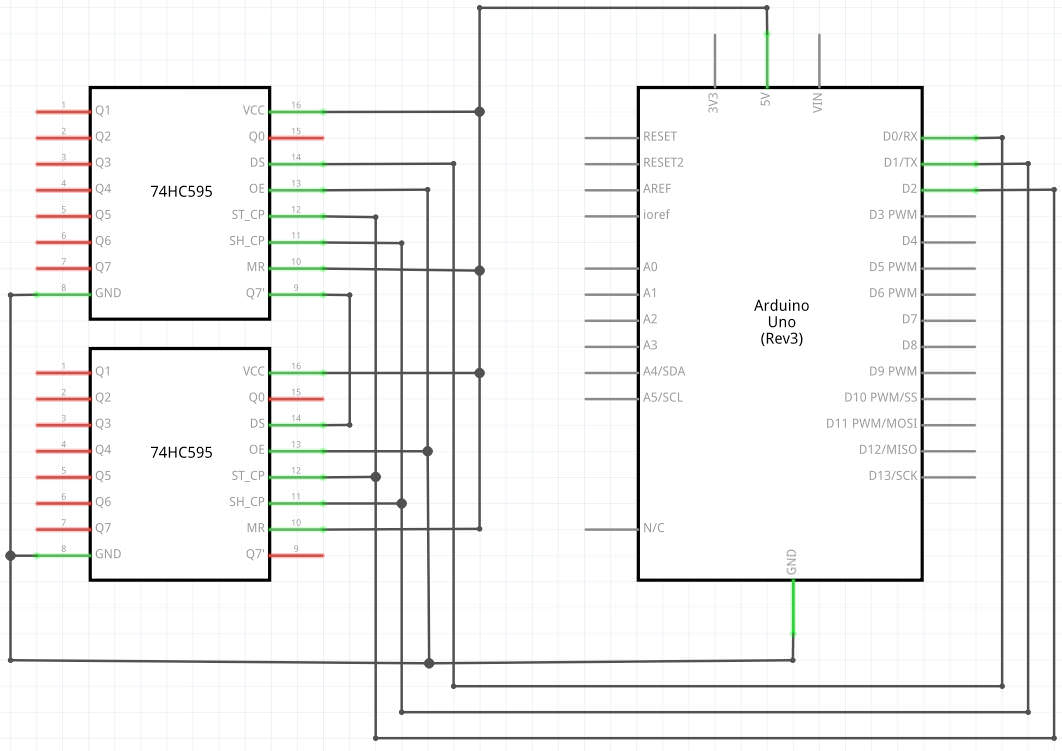Select the AREF pin label
The width and height of the screenshot is (1062, 751).
coord(657,189)
